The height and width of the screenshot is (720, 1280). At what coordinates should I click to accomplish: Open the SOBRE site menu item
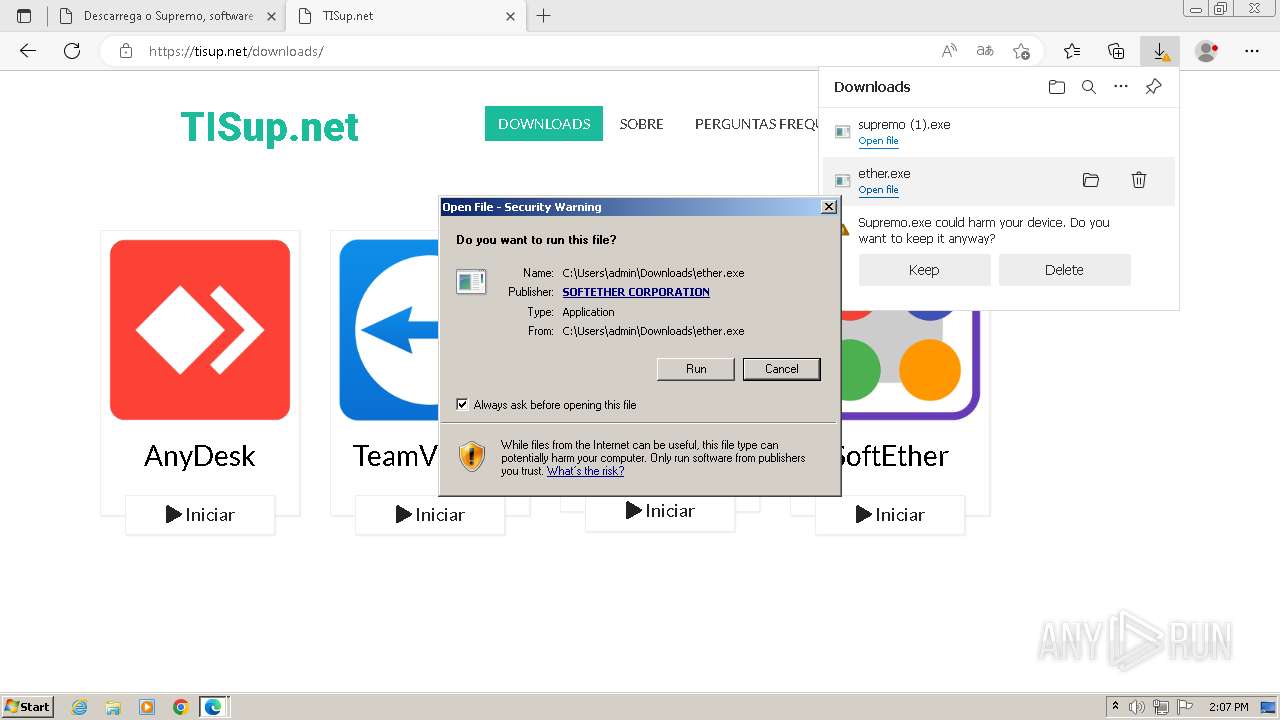pyautogui.click(x=641, y=124)
